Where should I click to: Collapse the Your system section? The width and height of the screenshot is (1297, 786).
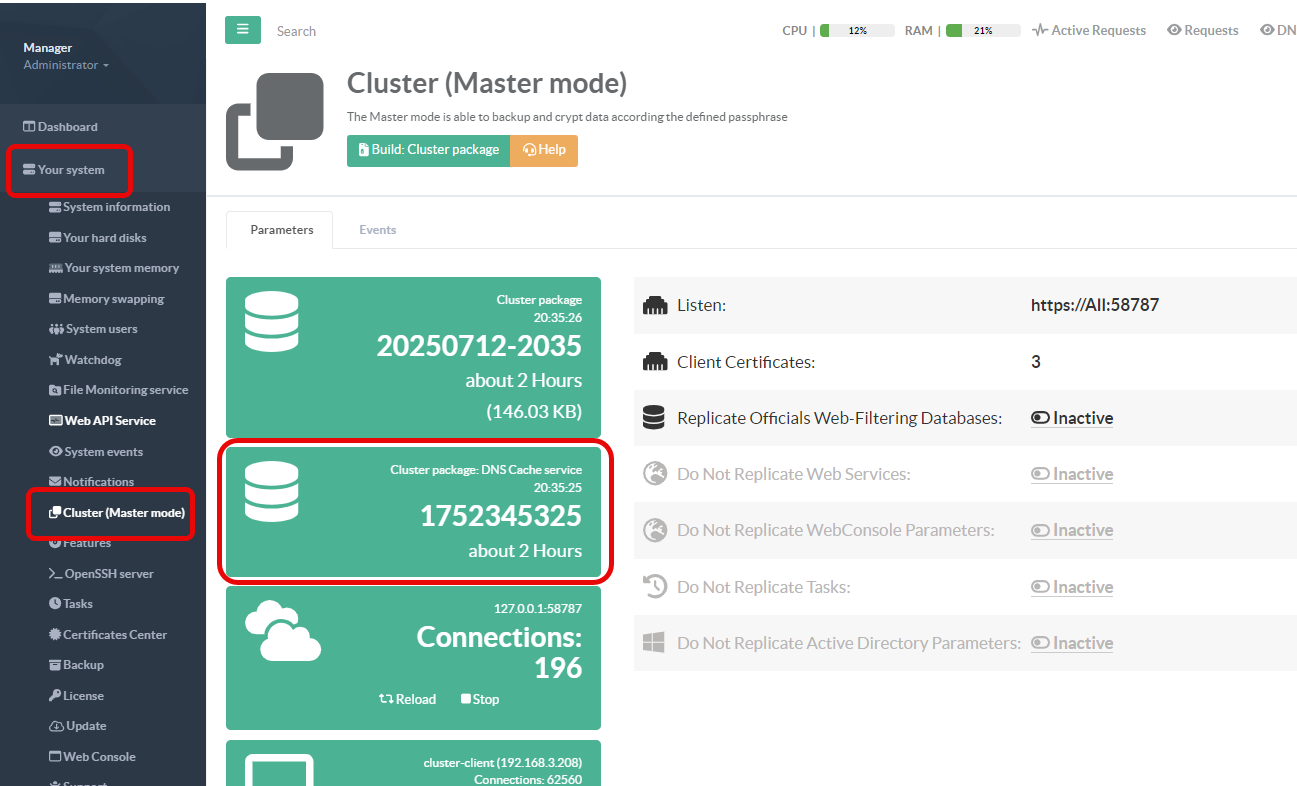pyautogui.click(x=70, y=170)
